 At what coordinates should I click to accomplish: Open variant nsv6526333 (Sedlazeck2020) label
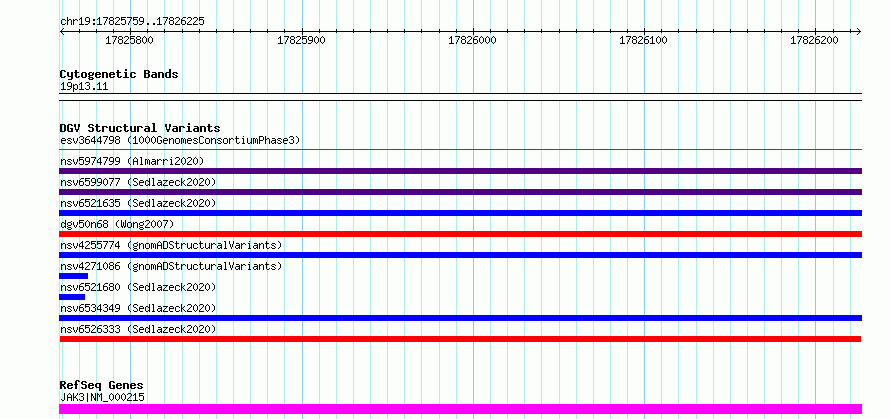pos(138,329)
